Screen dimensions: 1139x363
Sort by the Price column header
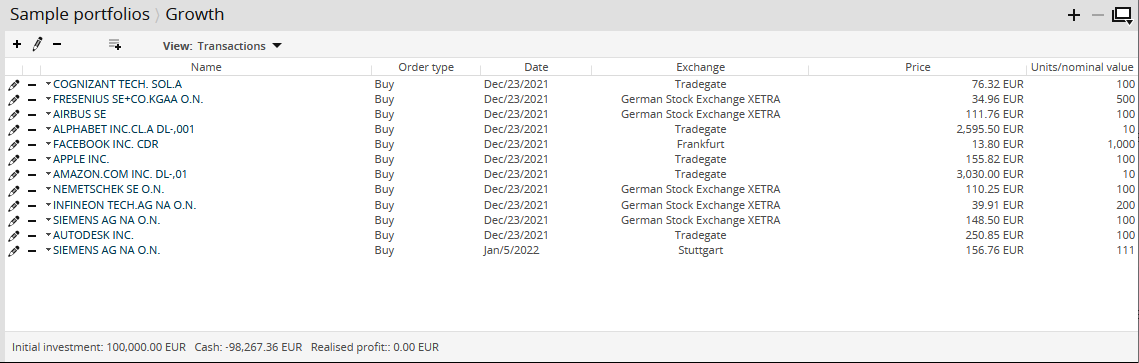click(917, 67)
